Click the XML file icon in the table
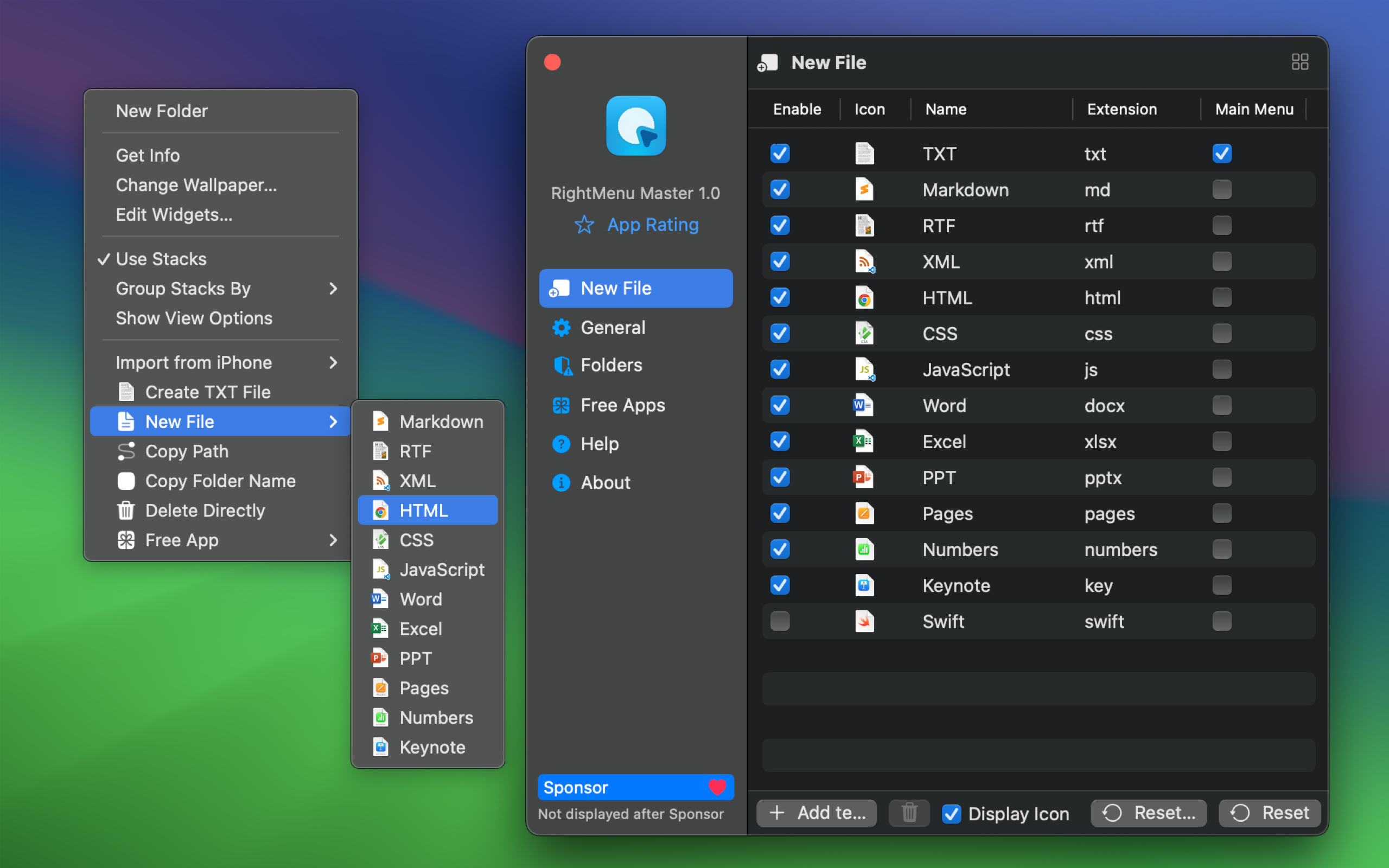 864,262
